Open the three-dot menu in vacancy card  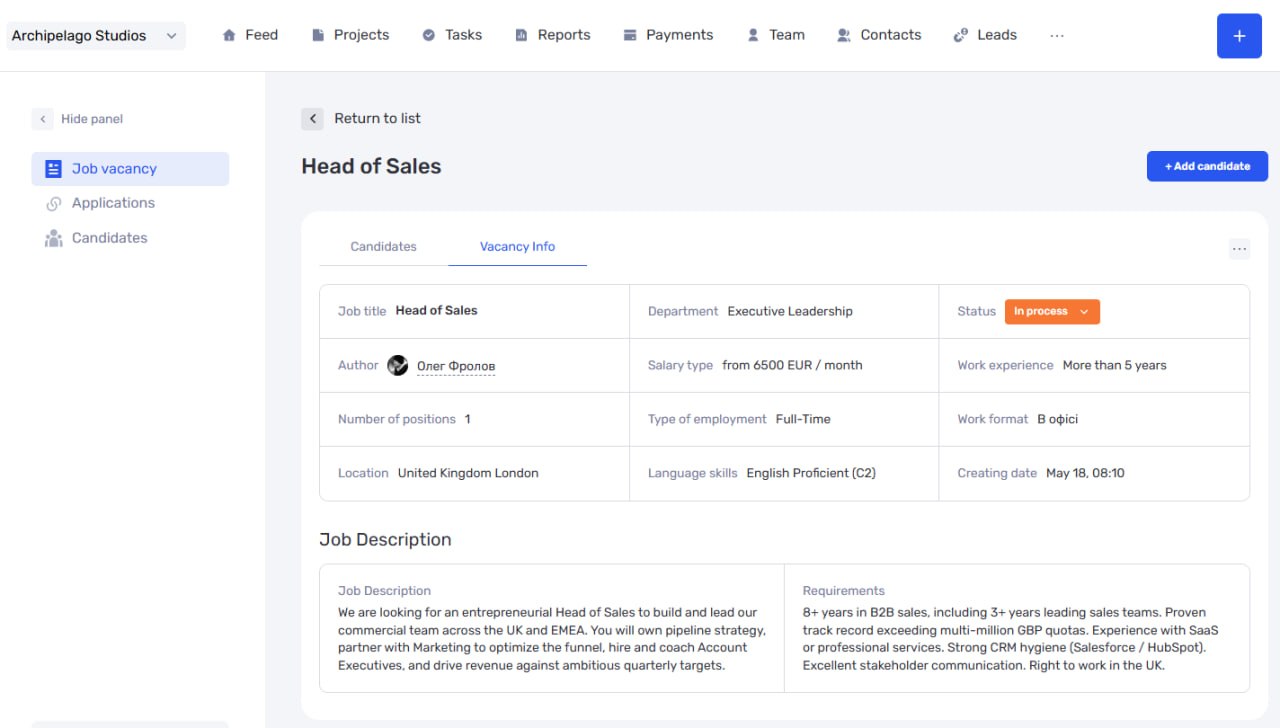click(1239, 249)
